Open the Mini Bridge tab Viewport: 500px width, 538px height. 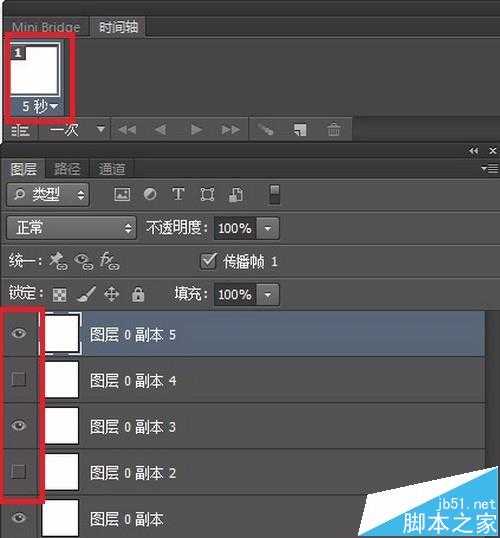pyautogui.click(x=46, y=27)
